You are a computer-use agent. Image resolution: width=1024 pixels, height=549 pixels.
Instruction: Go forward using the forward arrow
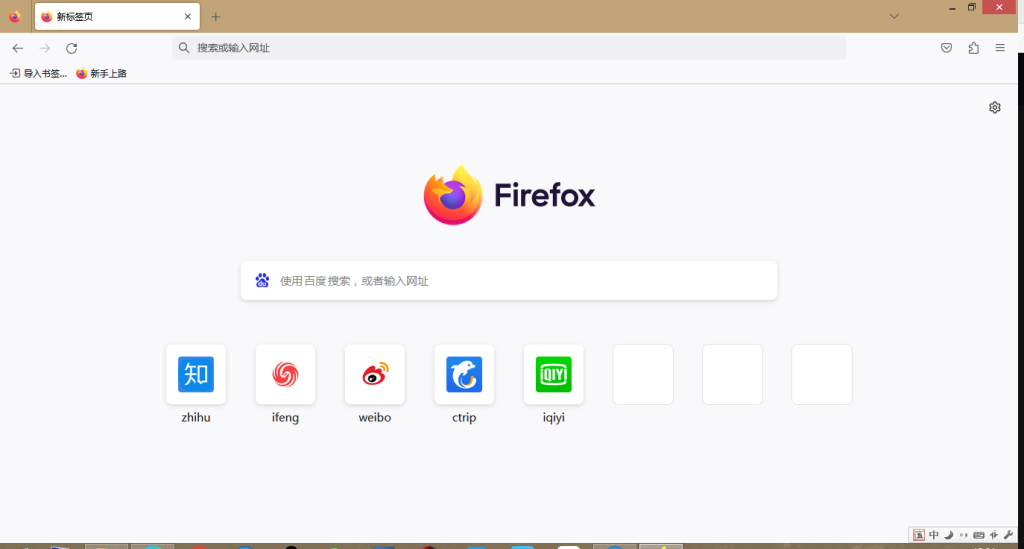pos(44,48)
